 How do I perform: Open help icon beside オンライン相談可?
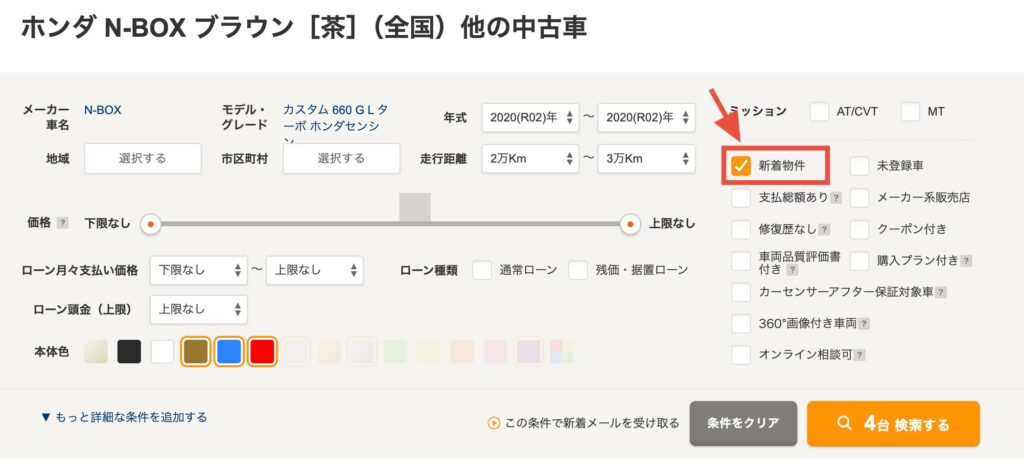coord(859,355)
